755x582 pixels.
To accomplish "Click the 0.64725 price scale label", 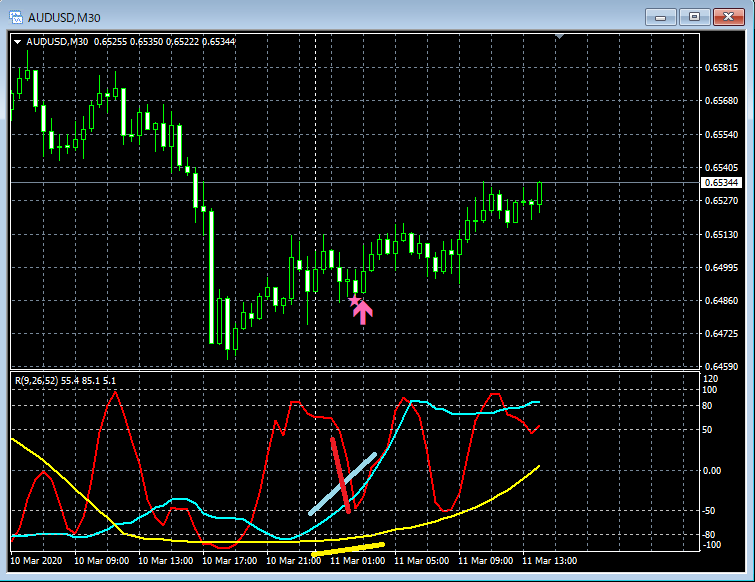I will [x=721, y=333].
